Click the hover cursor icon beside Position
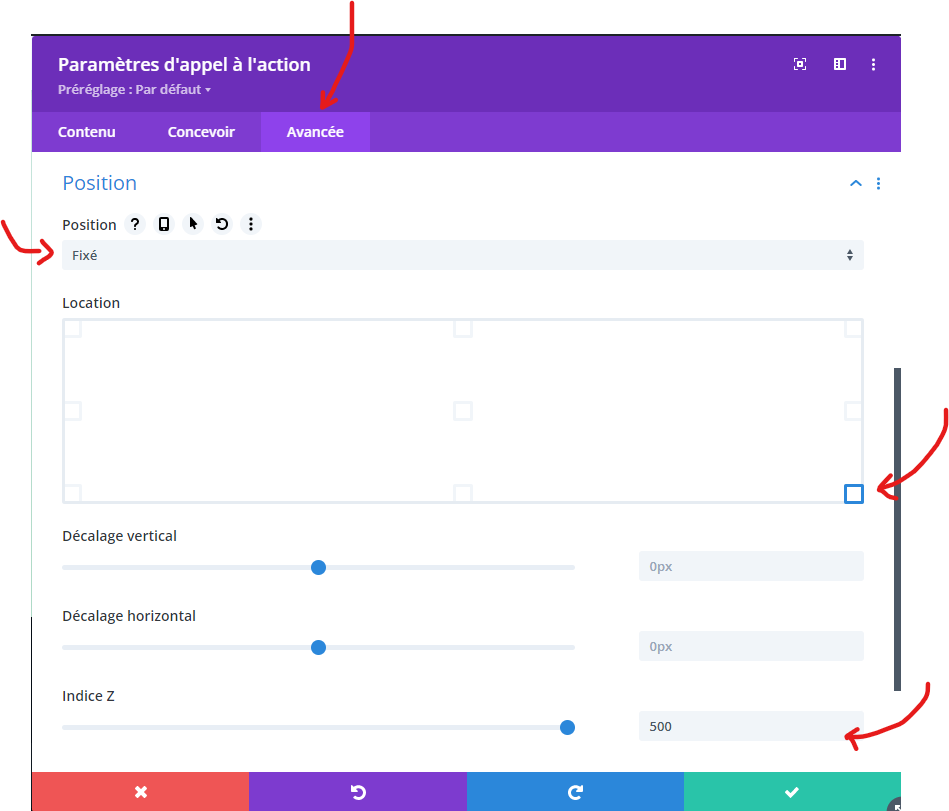The image size is (949, 811). click(193, 224)
